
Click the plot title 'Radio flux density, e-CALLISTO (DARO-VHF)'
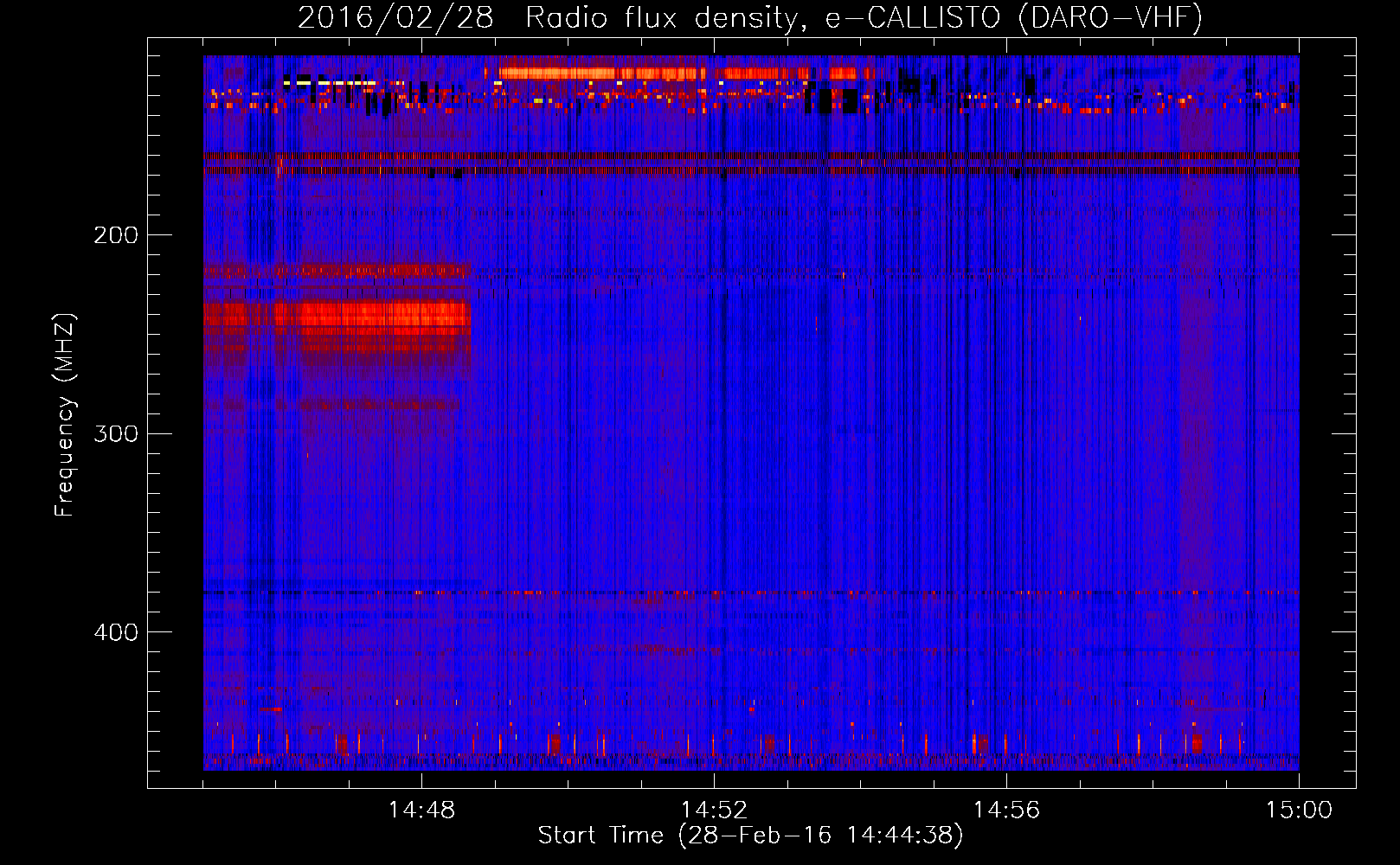(x=864, y=17)
